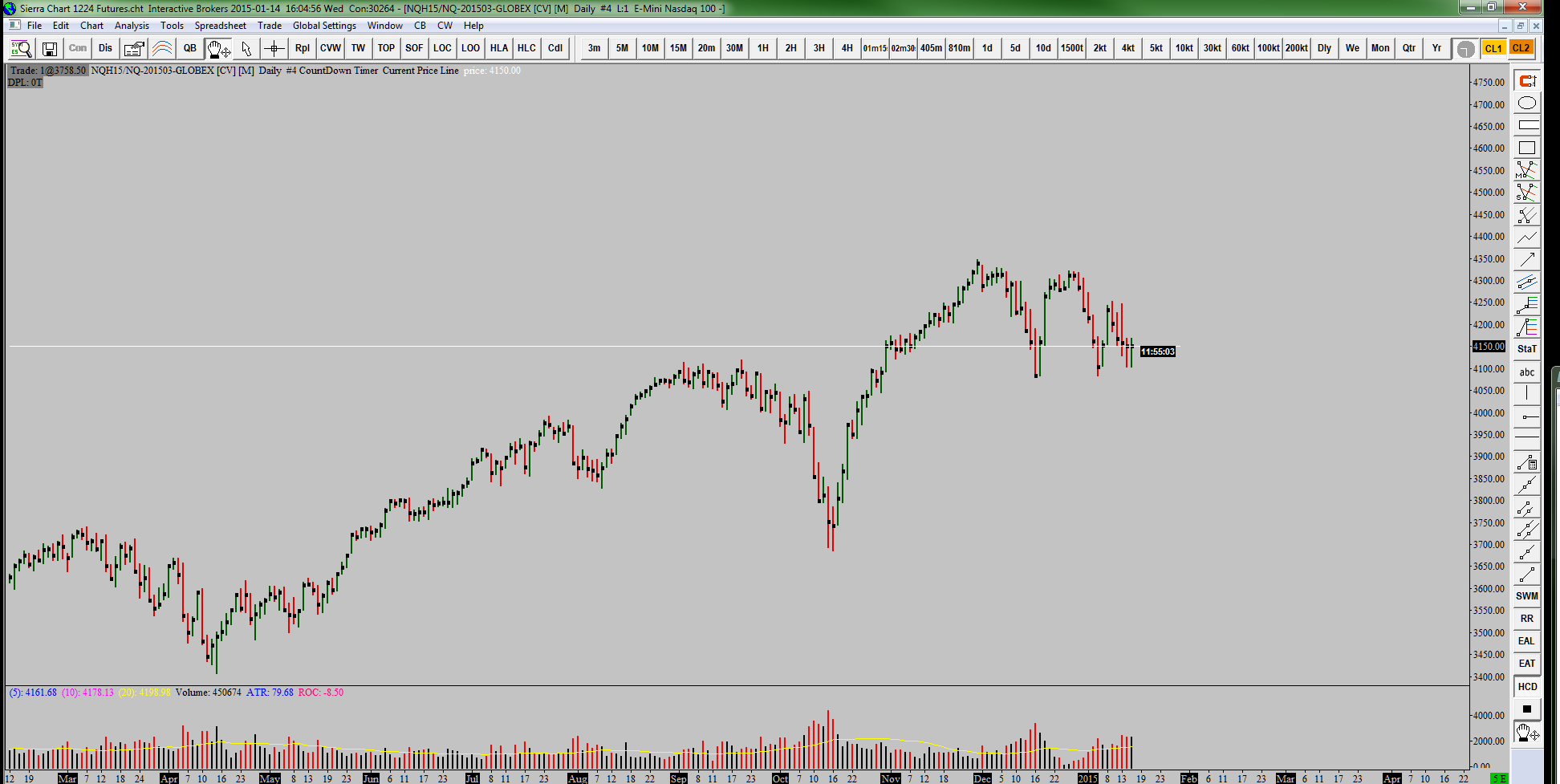Click the SWM drawing toolbar button

pyautogui.click(x=1527, y=596)
